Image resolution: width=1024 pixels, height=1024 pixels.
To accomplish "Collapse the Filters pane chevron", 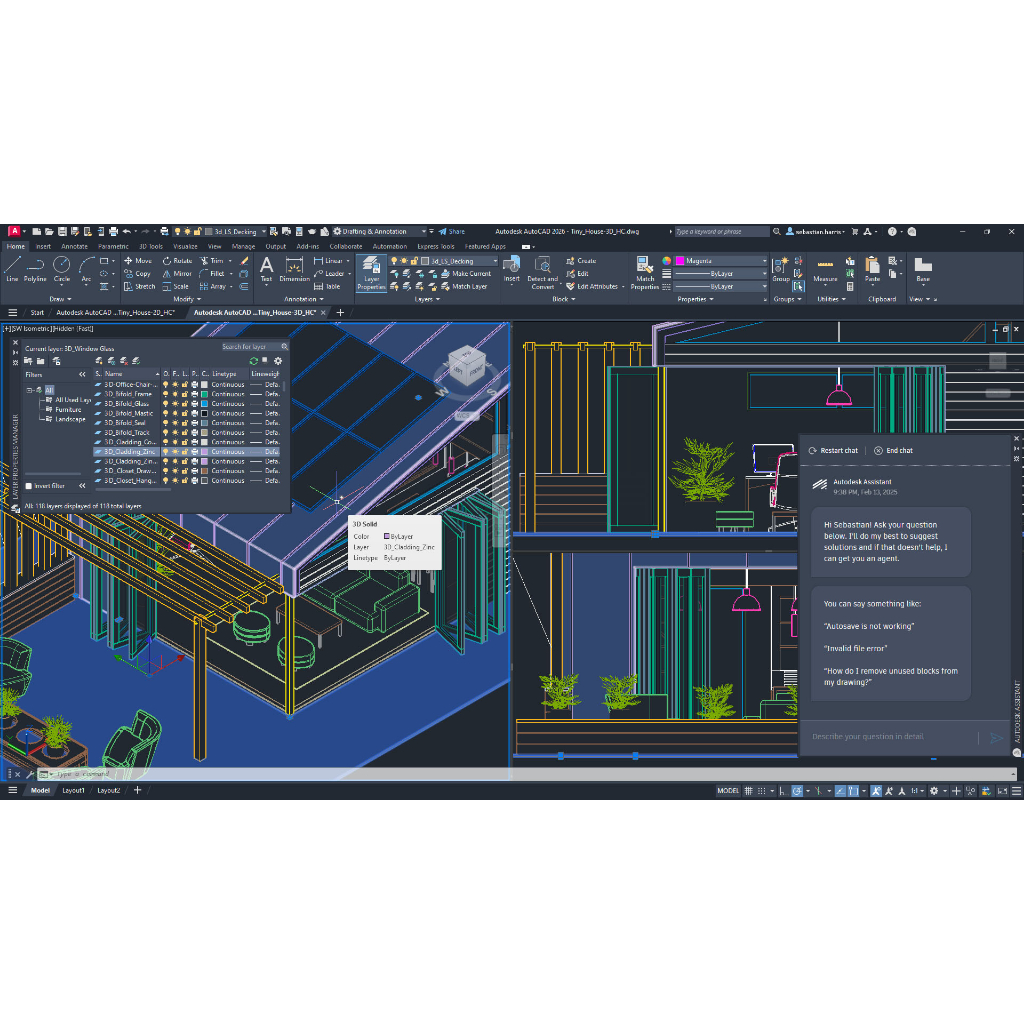I will (x=82, y=374).
